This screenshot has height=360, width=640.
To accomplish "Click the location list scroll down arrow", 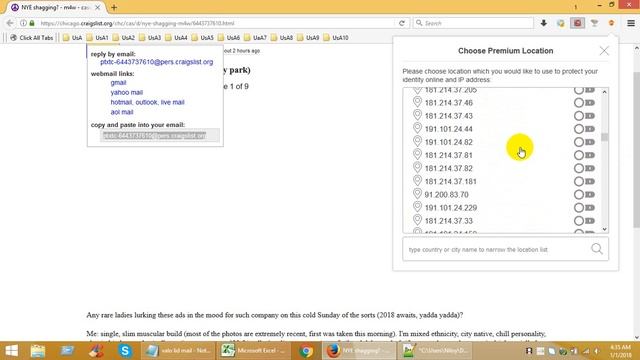I will pyautogui.click(x=604, y=229).
